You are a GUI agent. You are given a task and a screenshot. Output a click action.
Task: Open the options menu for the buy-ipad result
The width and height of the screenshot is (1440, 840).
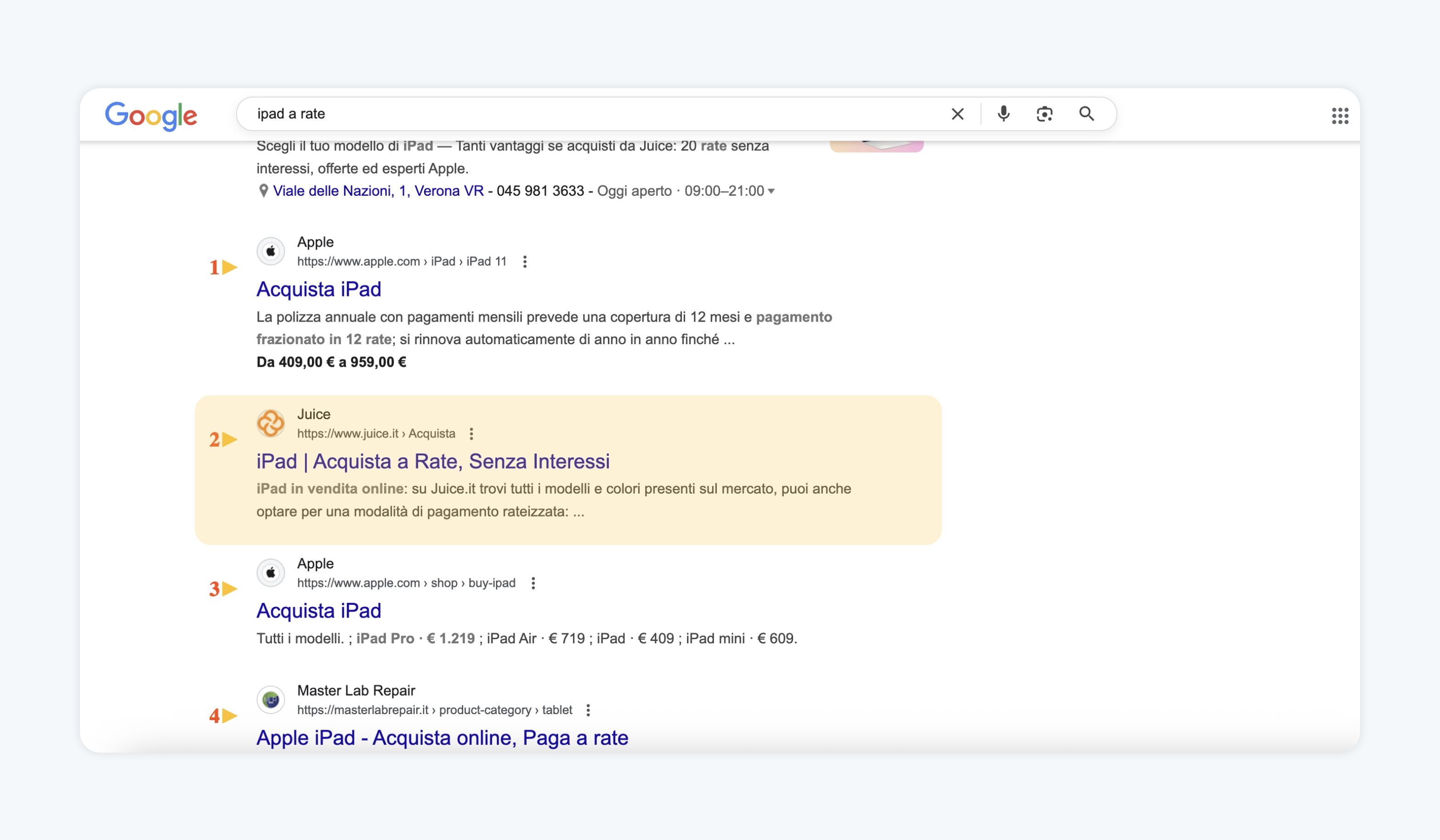[533, 584]
